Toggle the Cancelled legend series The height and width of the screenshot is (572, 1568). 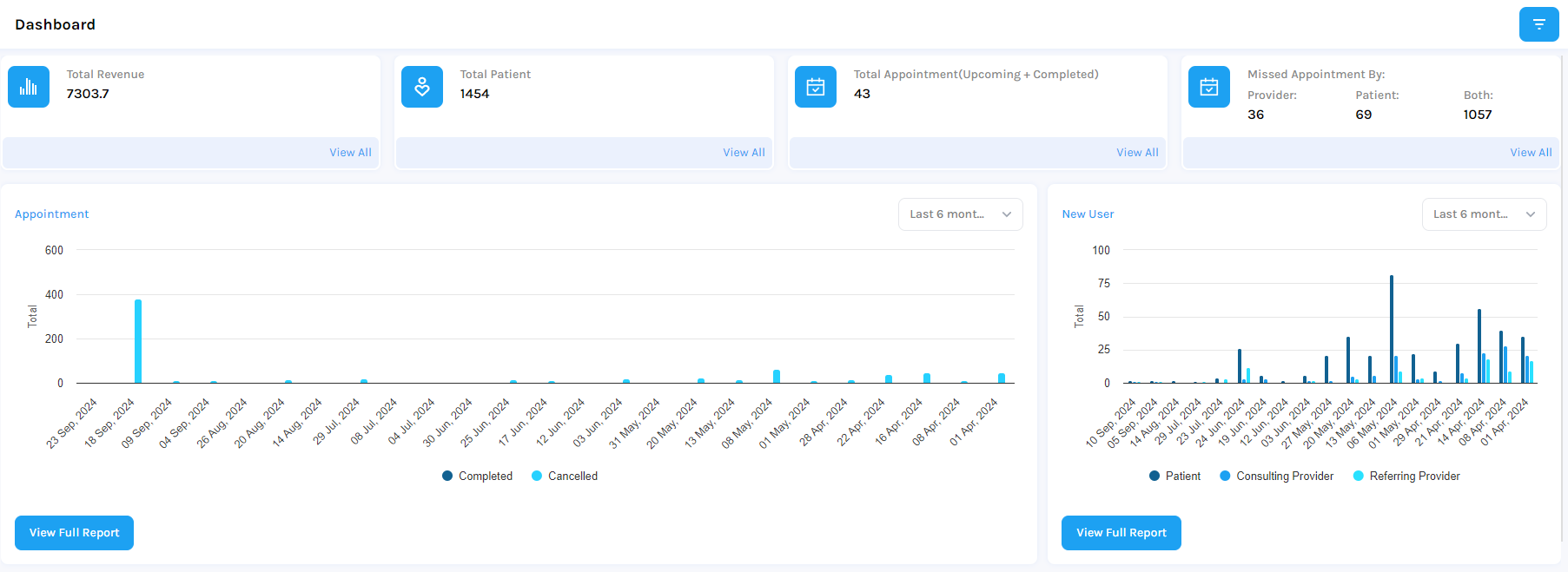pyautogui.click(x=565, y=476)
